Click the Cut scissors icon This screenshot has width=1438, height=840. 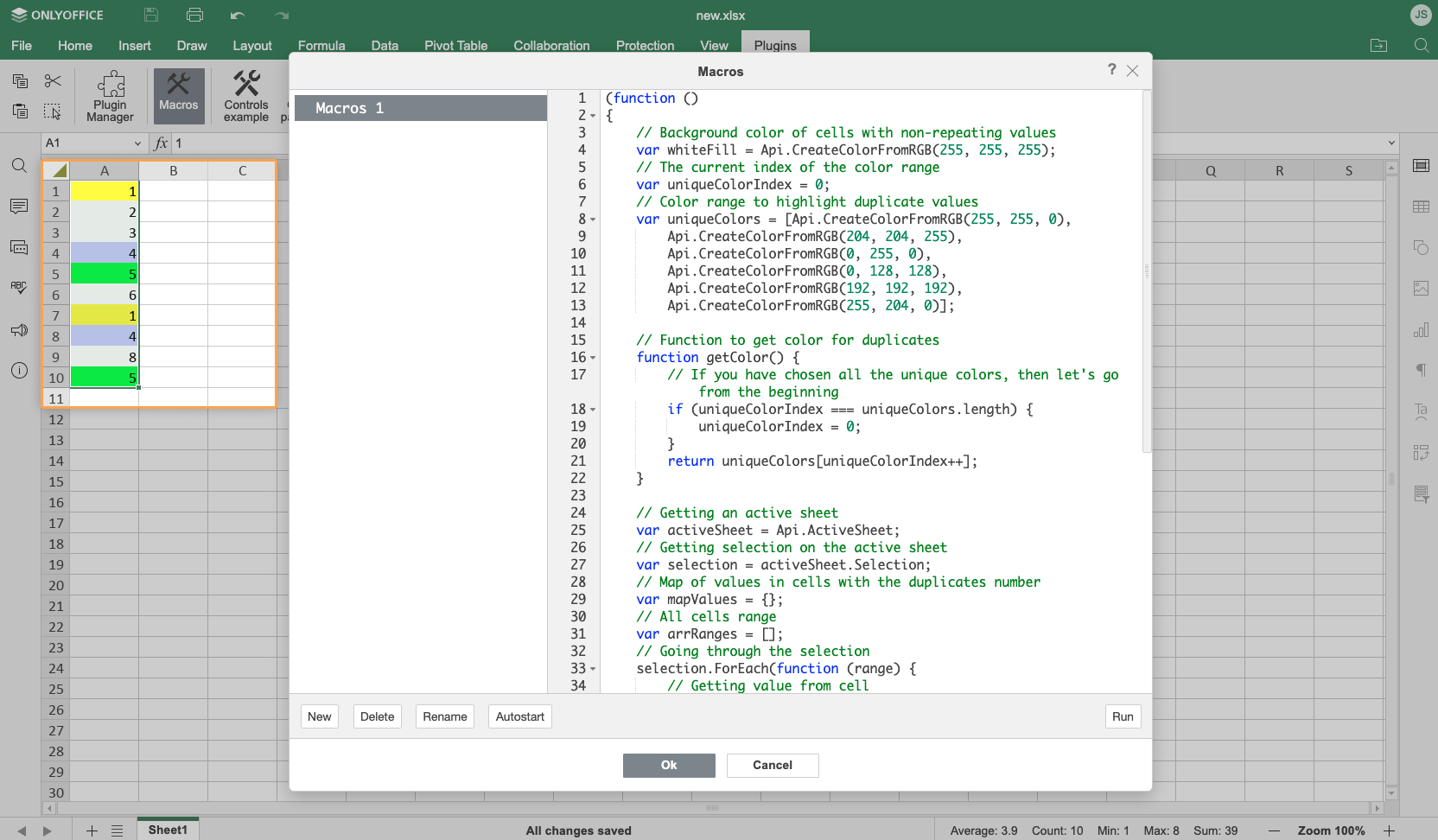pyautogui.click(x=53, y=81)
